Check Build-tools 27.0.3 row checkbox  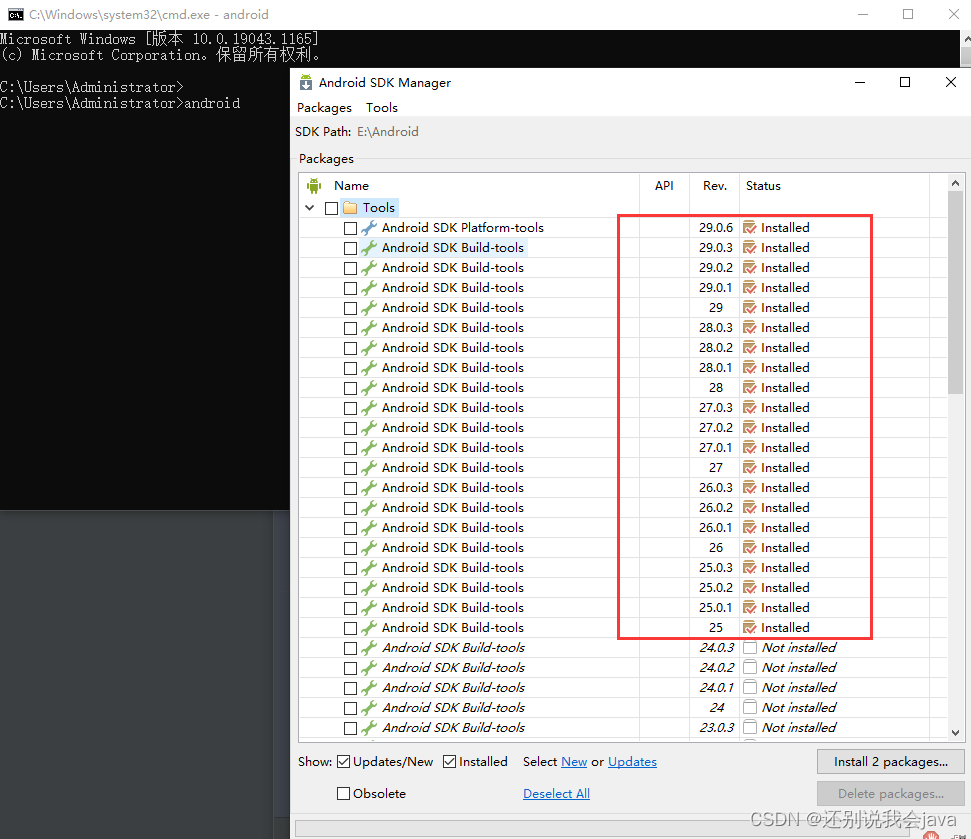point(351,409)
